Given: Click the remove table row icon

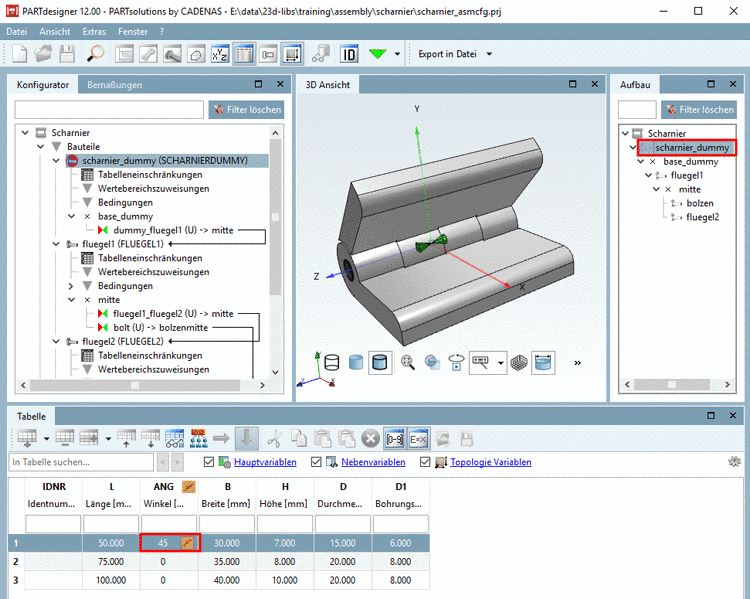Looking at the screenshot, I should (x=65, y=438).
